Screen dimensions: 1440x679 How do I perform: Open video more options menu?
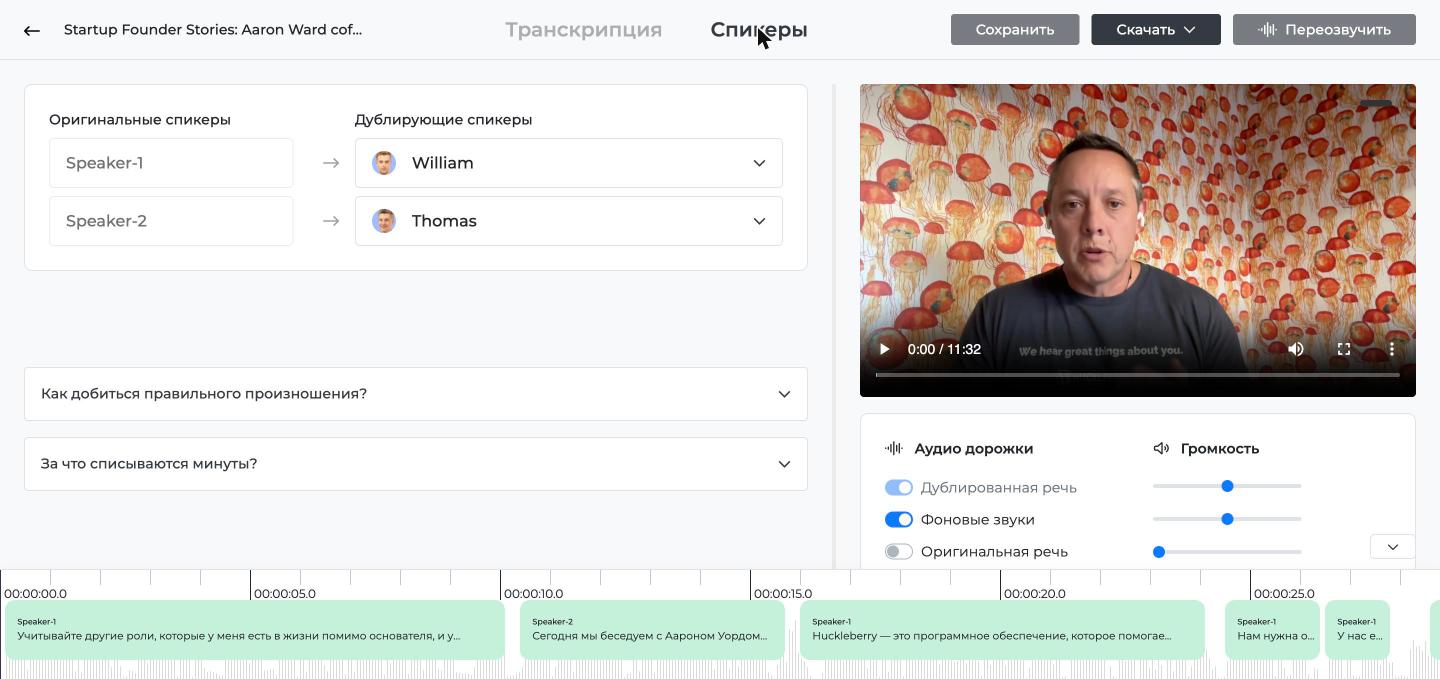click(x=1392, y=349)
